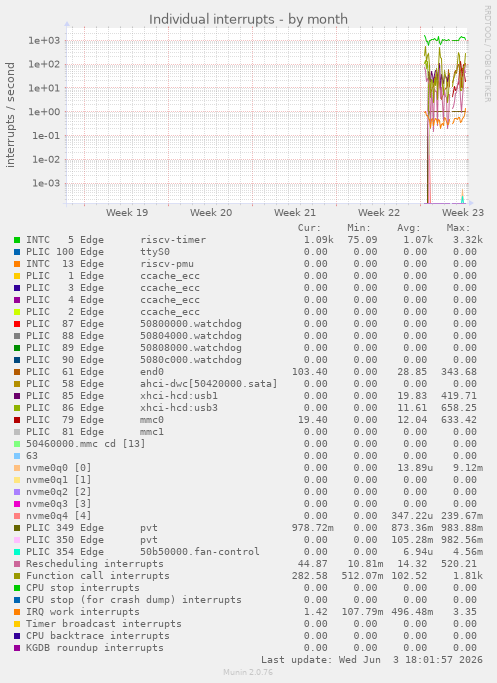This screenshot has height=683, width=497.
Task: Click the Week 23 x-axis label
Action: [463, 213]
